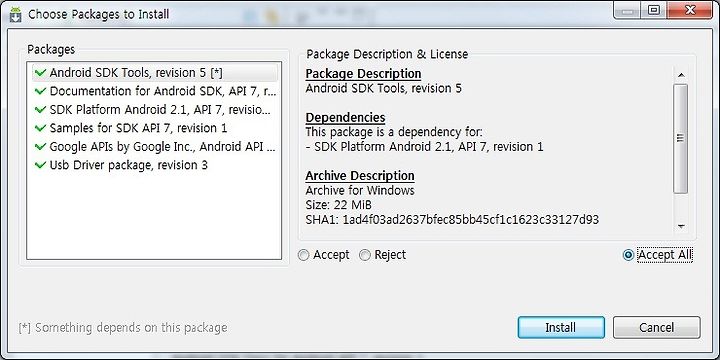Click green checkmark beside SDK Platform Android 2.1
This screenshot has height=360, width=720.
[x=40, y=110]
